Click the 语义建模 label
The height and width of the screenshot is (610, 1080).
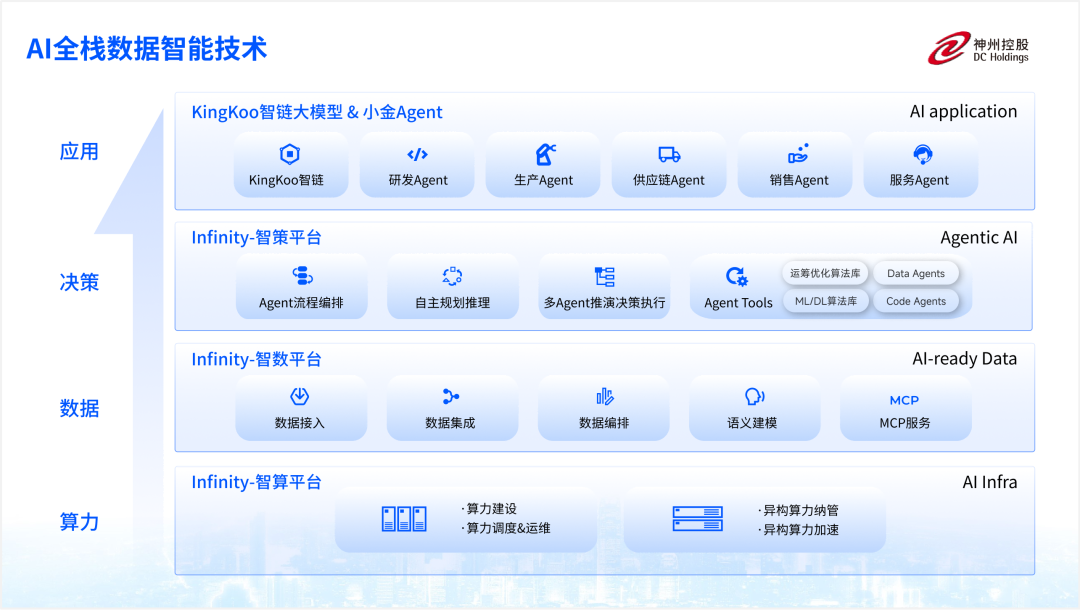point(752,423)
